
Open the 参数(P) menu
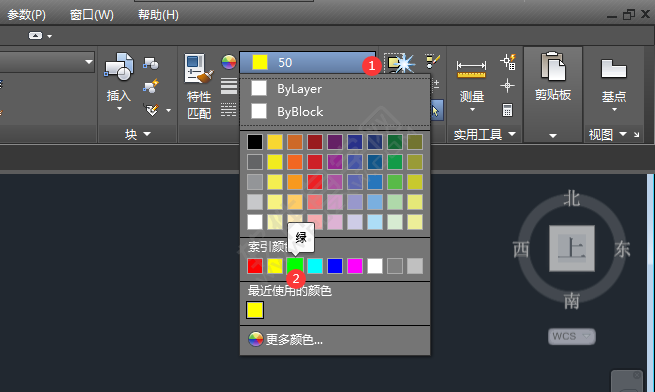(26, 15)
